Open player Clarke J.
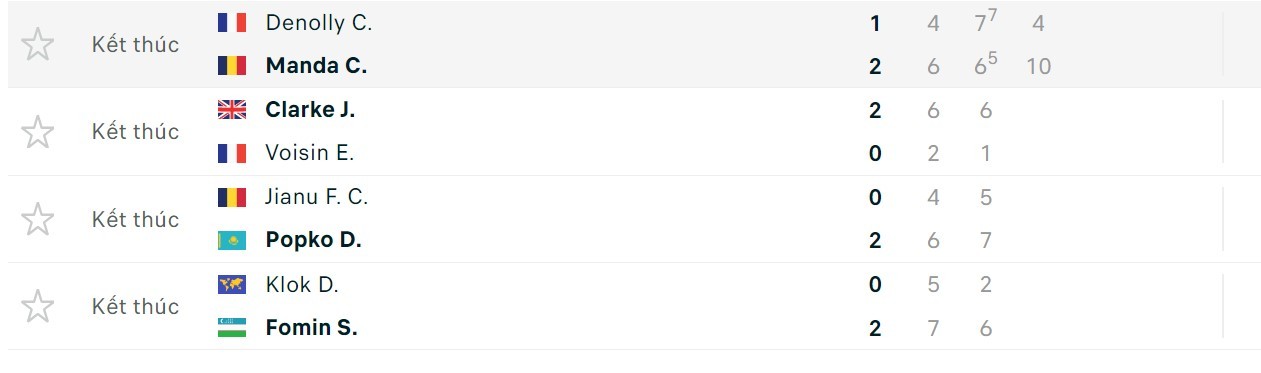The width and height of the screenshot is (1261, 373). tap(310, 110)
